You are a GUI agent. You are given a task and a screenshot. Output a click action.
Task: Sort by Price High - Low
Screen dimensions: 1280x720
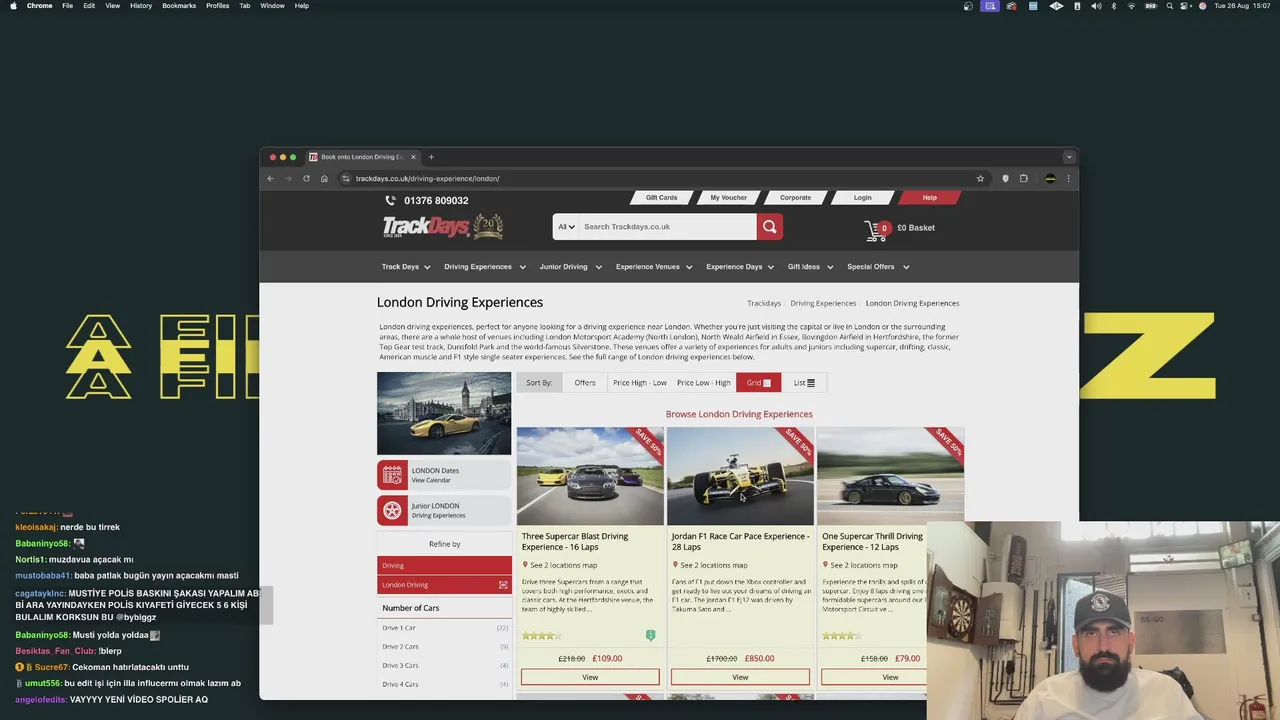click(x=640, y=383)
